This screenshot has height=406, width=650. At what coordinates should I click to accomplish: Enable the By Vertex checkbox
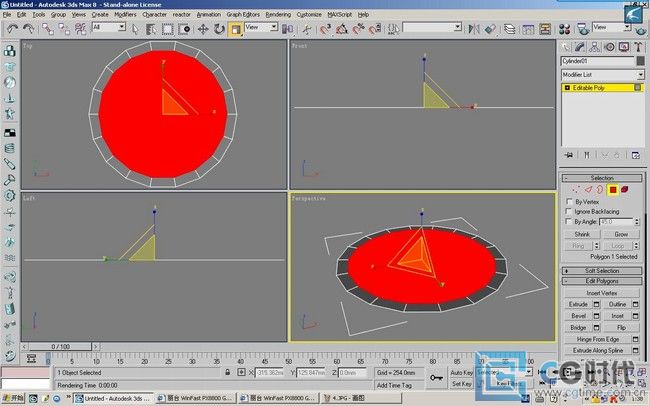569,202
